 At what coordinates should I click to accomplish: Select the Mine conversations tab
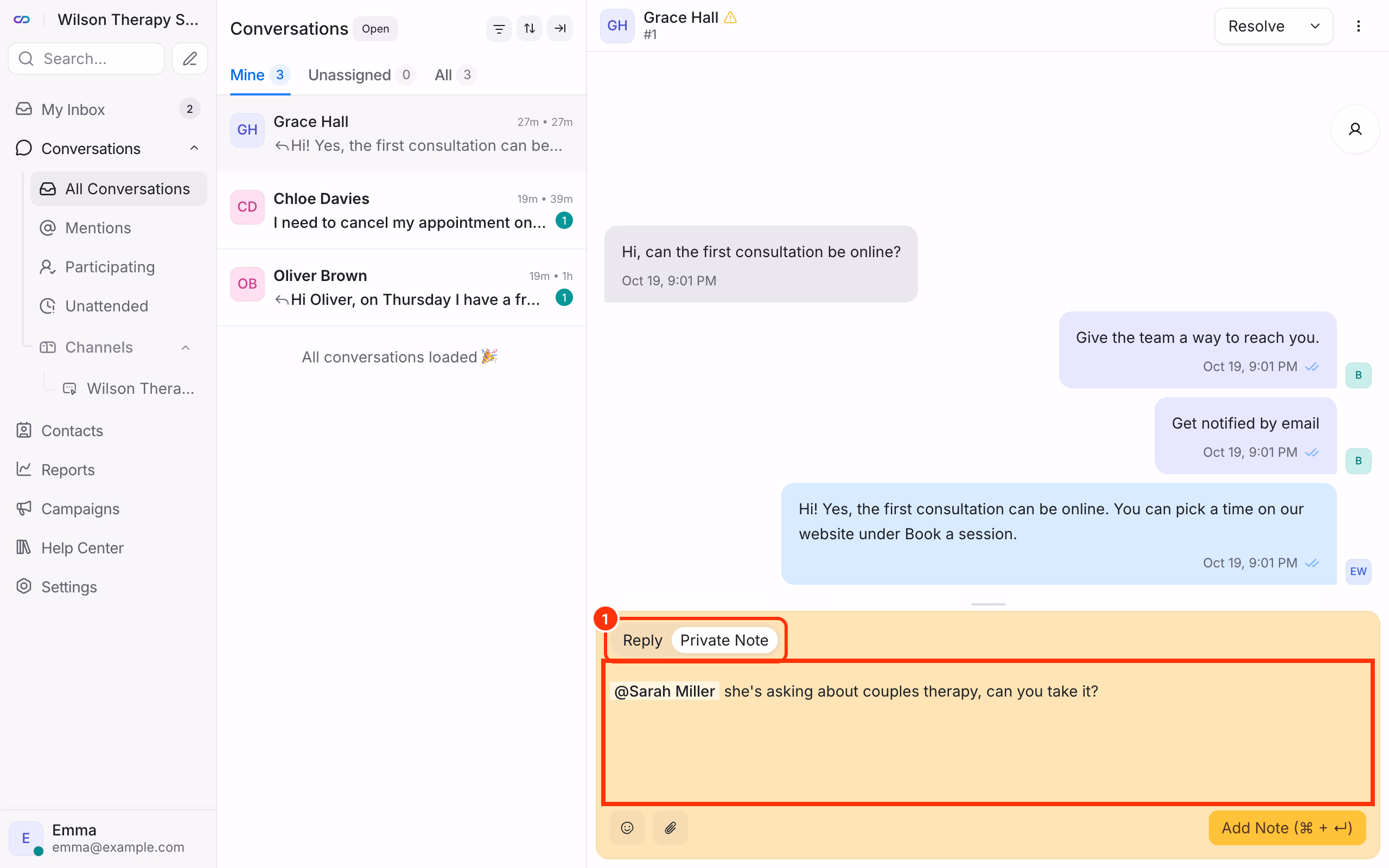click(260, 75)
